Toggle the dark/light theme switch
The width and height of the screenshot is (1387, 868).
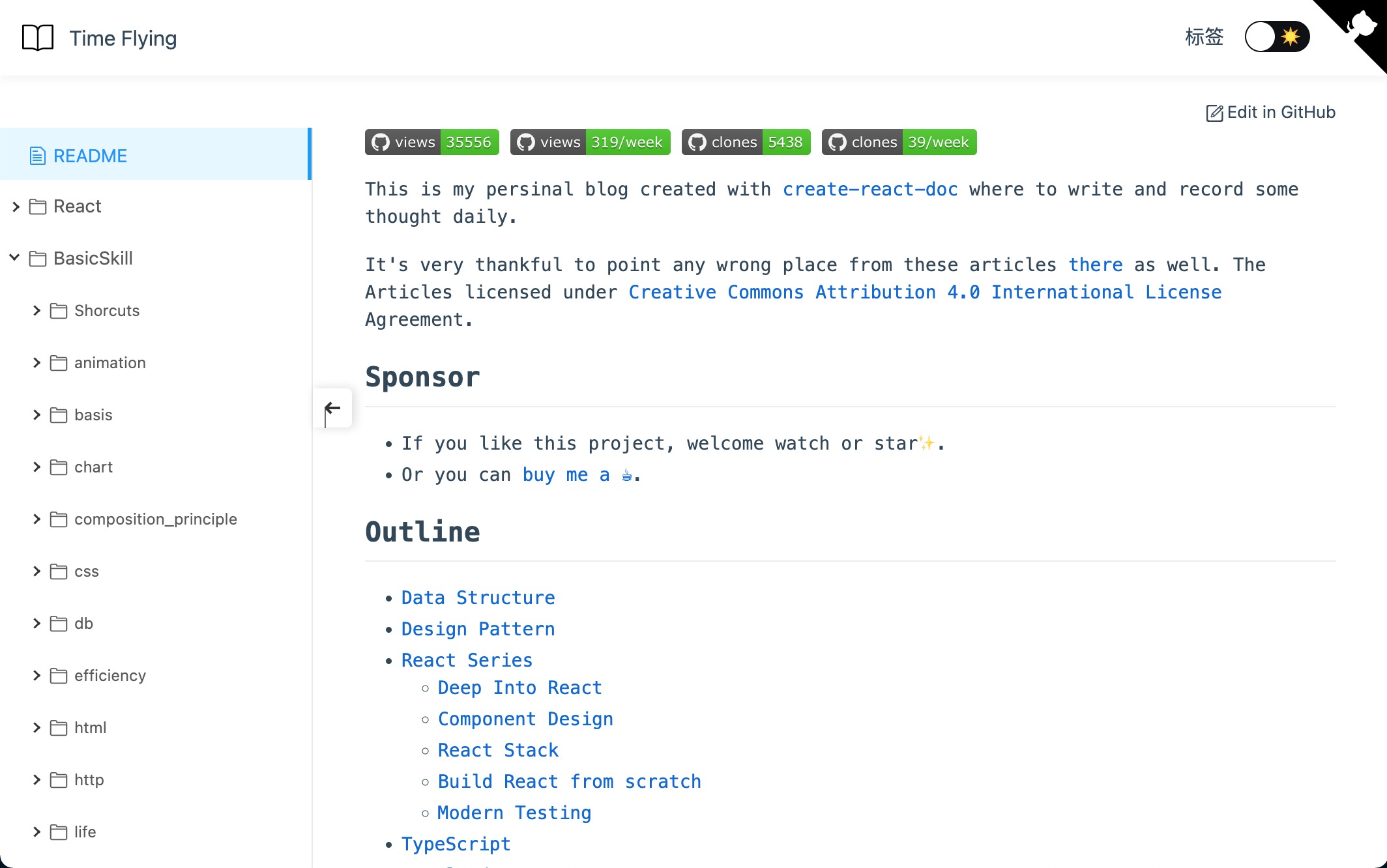[1277, 36]
